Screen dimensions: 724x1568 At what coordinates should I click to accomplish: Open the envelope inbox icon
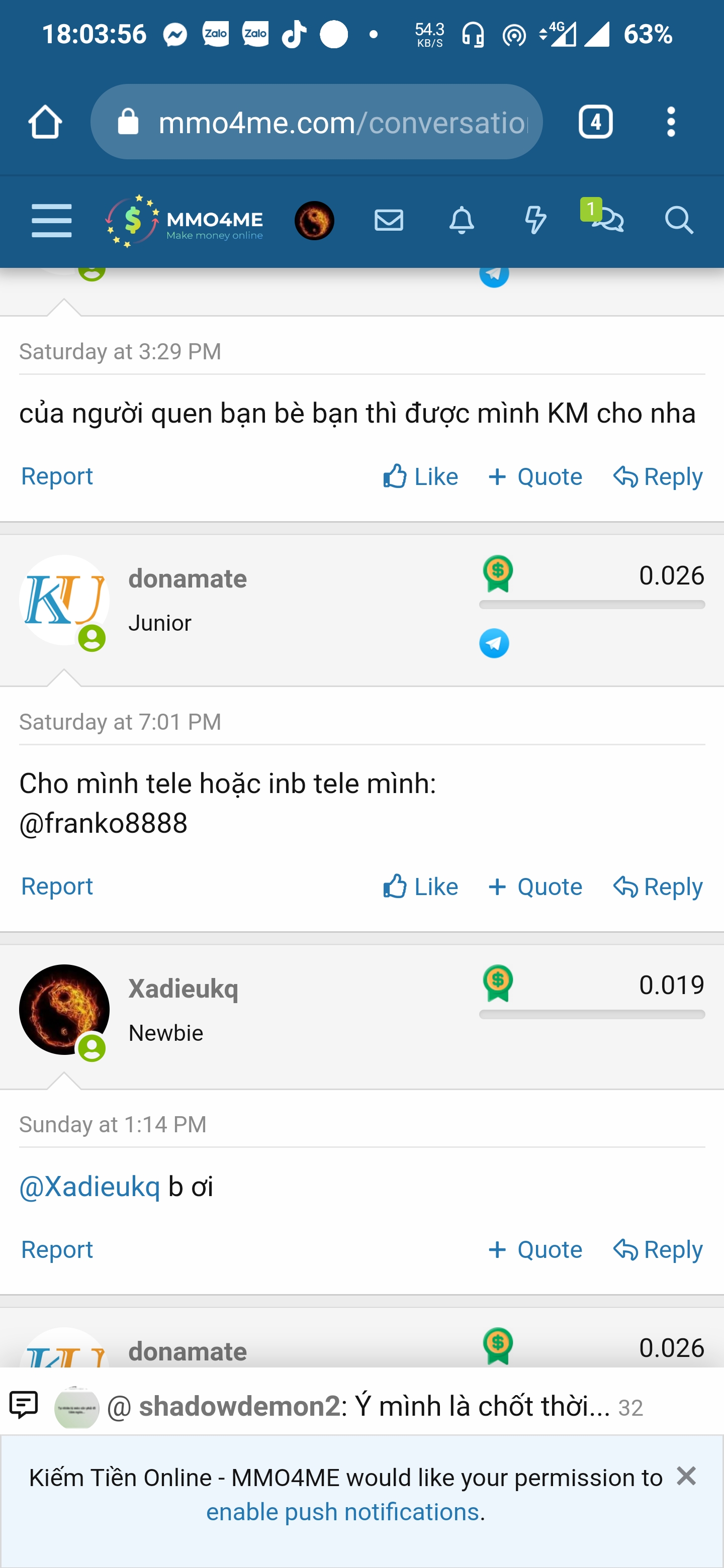(389, 220)
